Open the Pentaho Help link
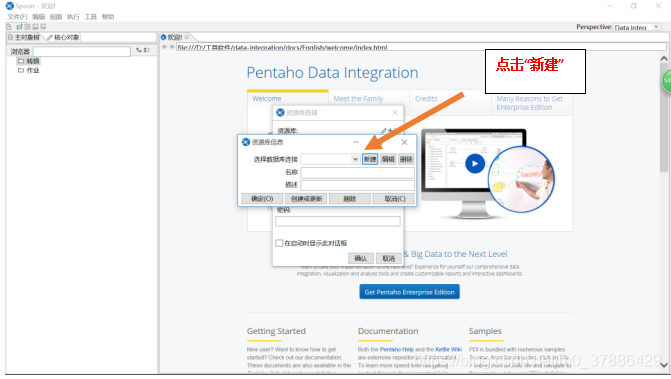This screenshot has width=671, height=379. coord(397,349)
